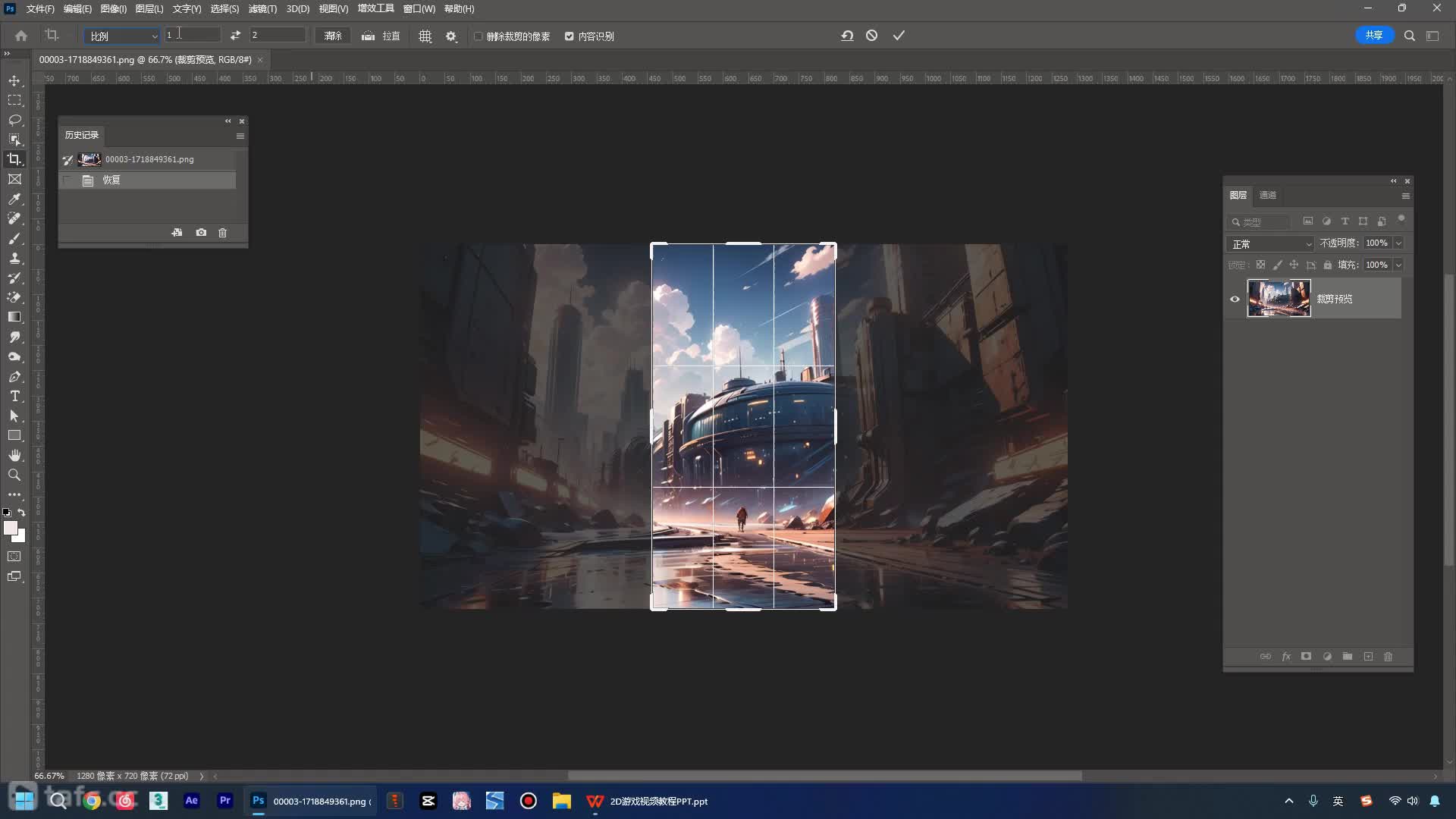Switch to the 通道 tab
This screenshot has width=1456, height=819.
tap(1268, 196)
